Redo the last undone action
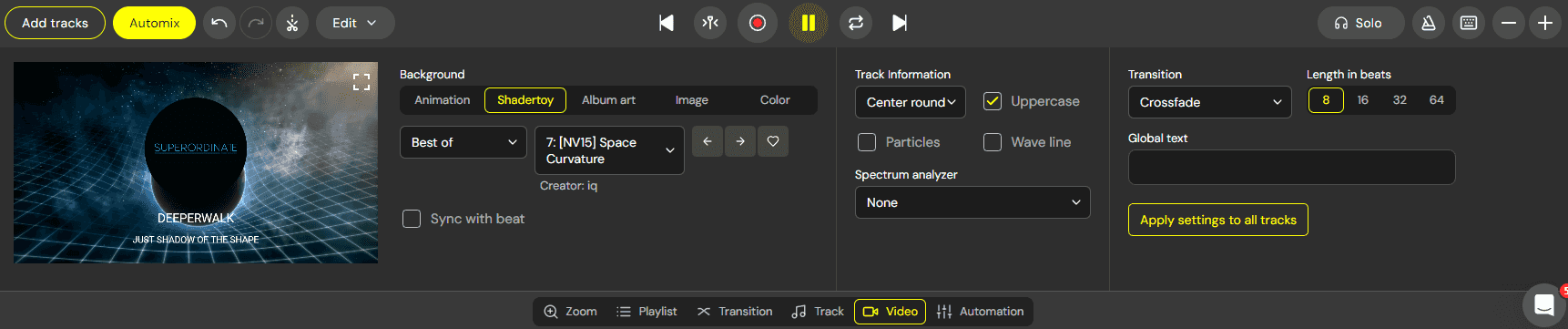 pyautogui.click(x=256, y=23)
